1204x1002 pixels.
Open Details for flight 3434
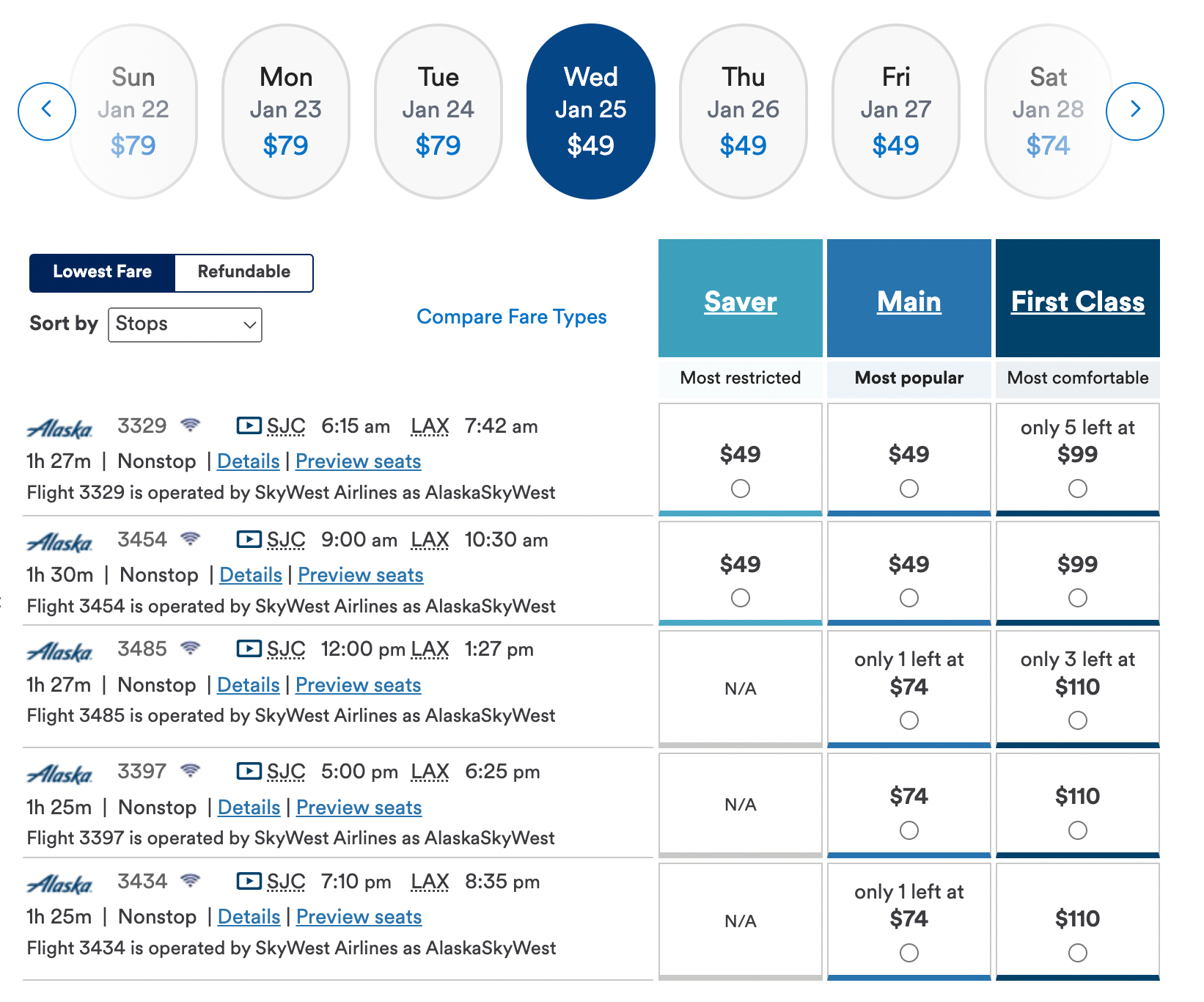tap(249, 916)
